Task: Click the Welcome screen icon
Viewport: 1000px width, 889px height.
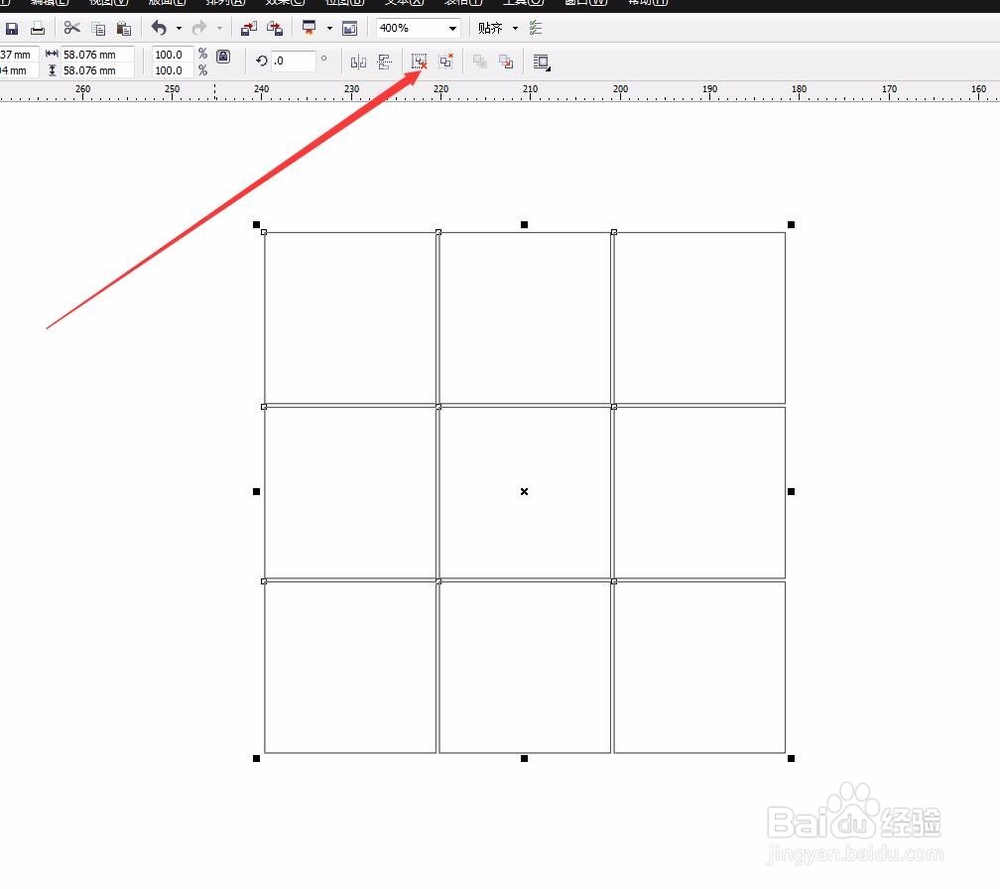Action: (x=349, y=29)
